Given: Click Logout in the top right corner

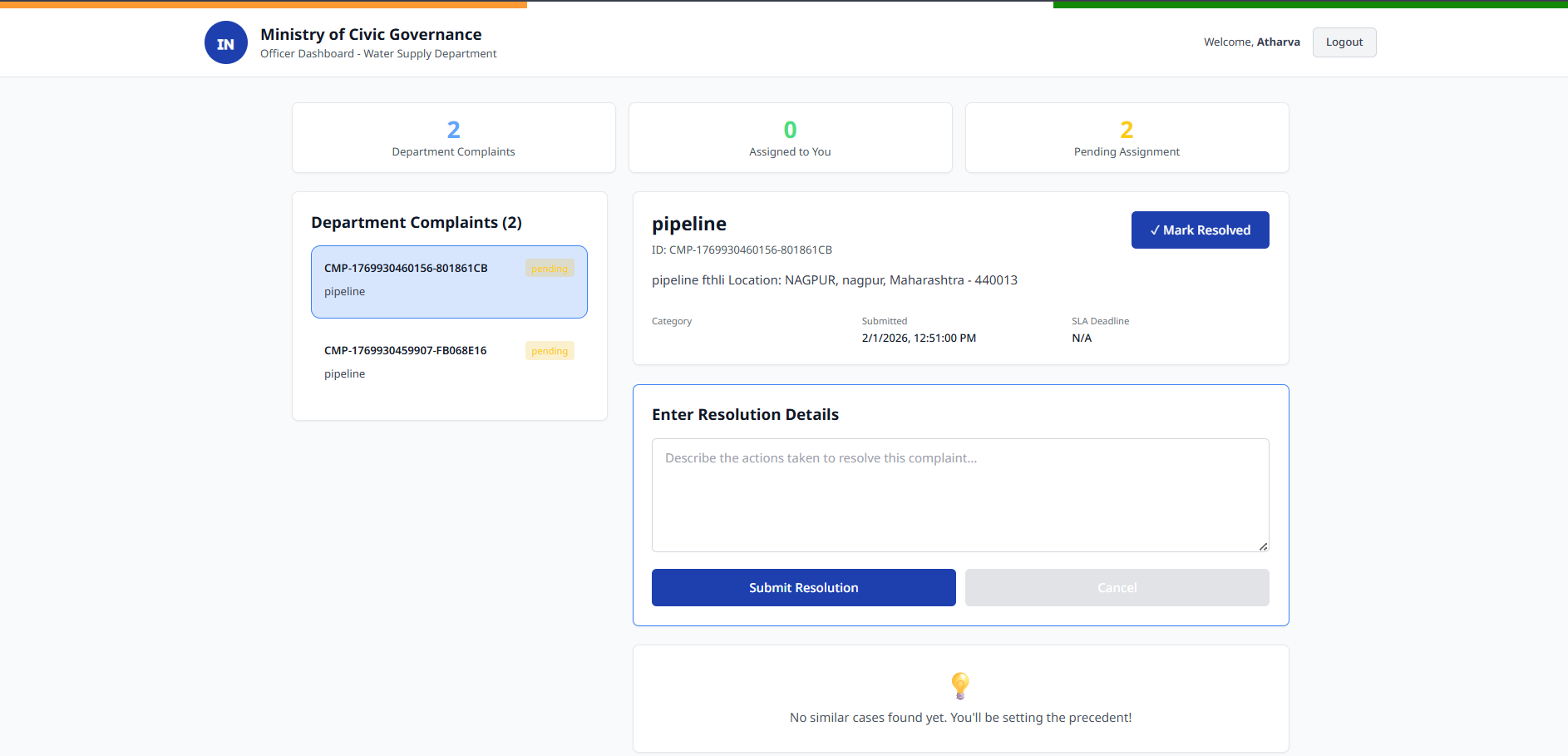Looking at the screenshot, I should [x=1344, y=42].
